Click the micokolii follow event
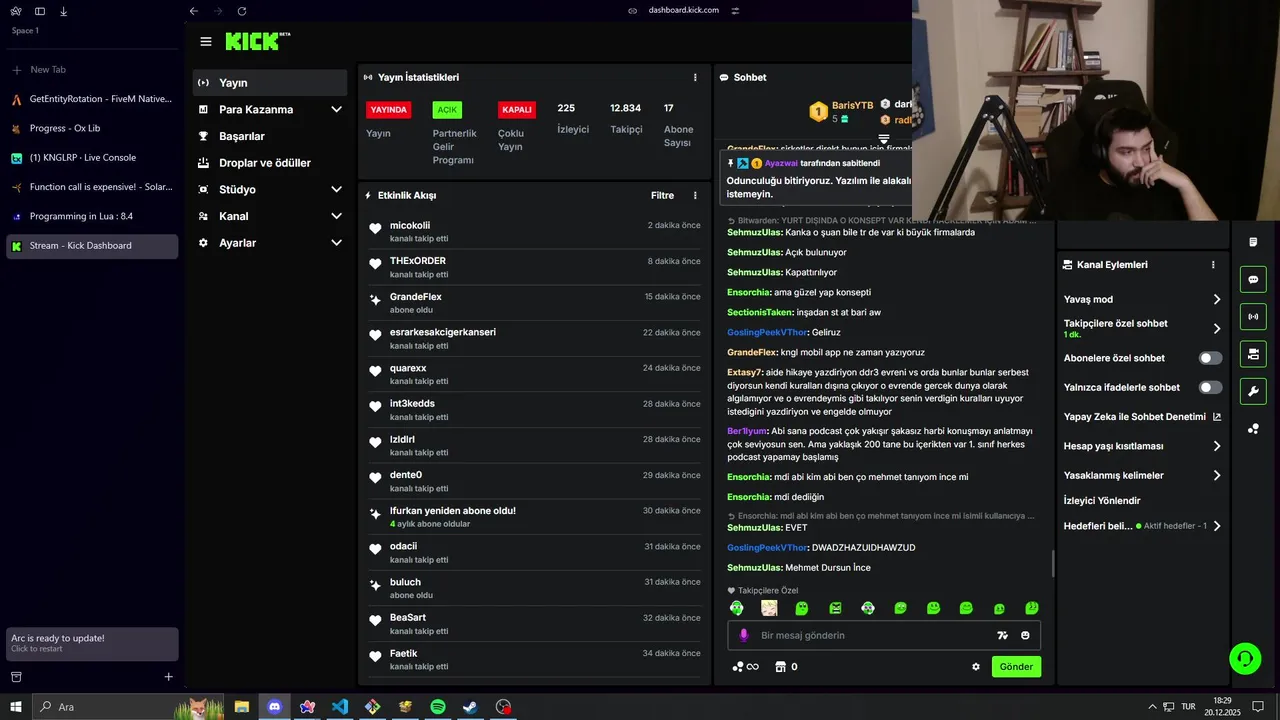This screenshot has height=720, width=1280. click(x=534, y=232)
